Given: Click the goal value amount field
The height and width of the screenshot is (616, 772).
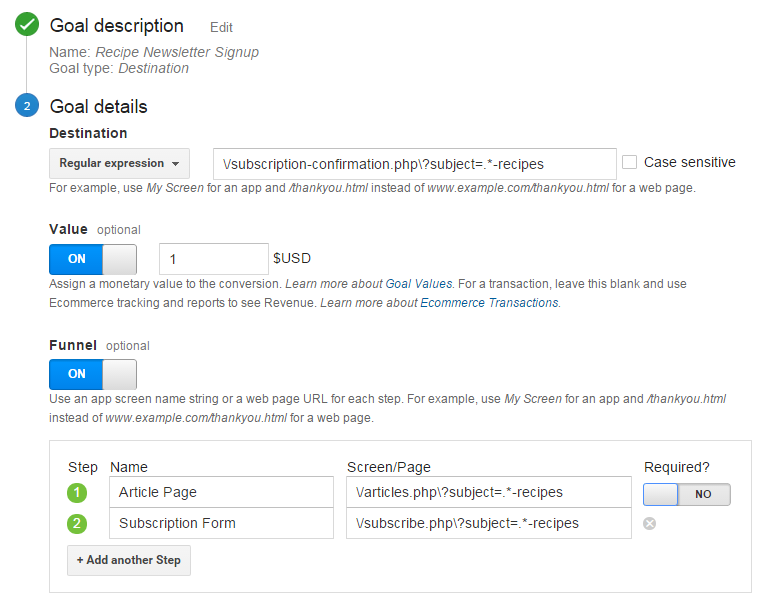Looking at the screenshot, I should (214, 259).
